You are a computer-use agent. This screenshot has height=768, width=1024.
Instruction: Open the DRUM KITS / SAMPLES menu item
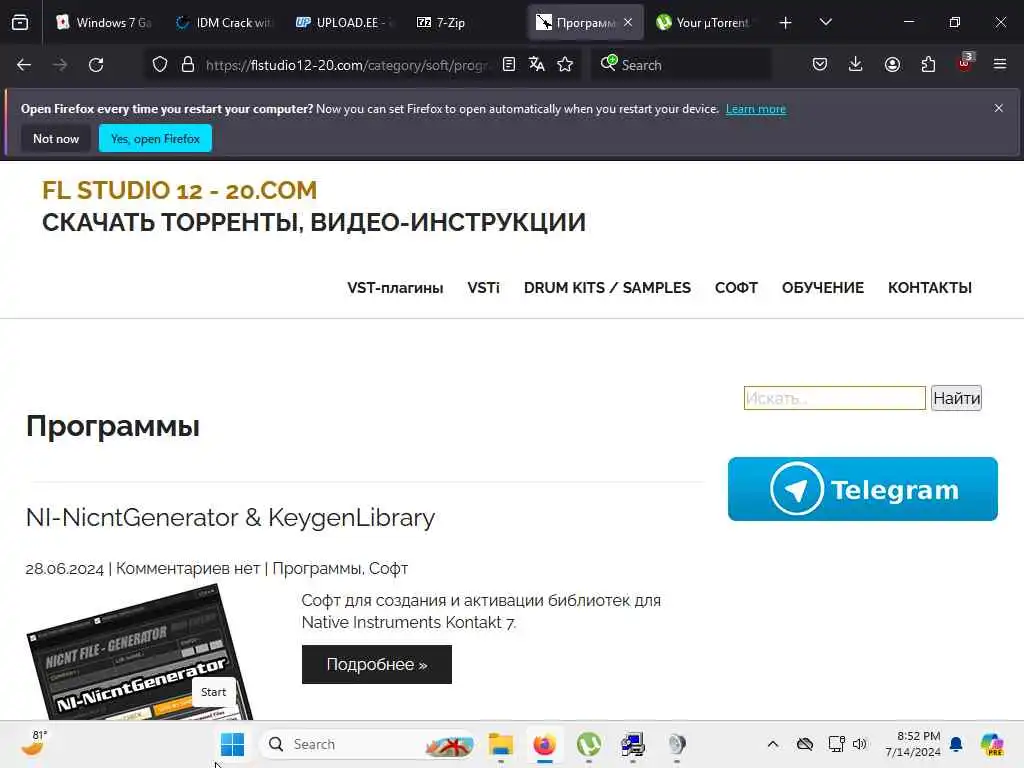pos(607,288)
